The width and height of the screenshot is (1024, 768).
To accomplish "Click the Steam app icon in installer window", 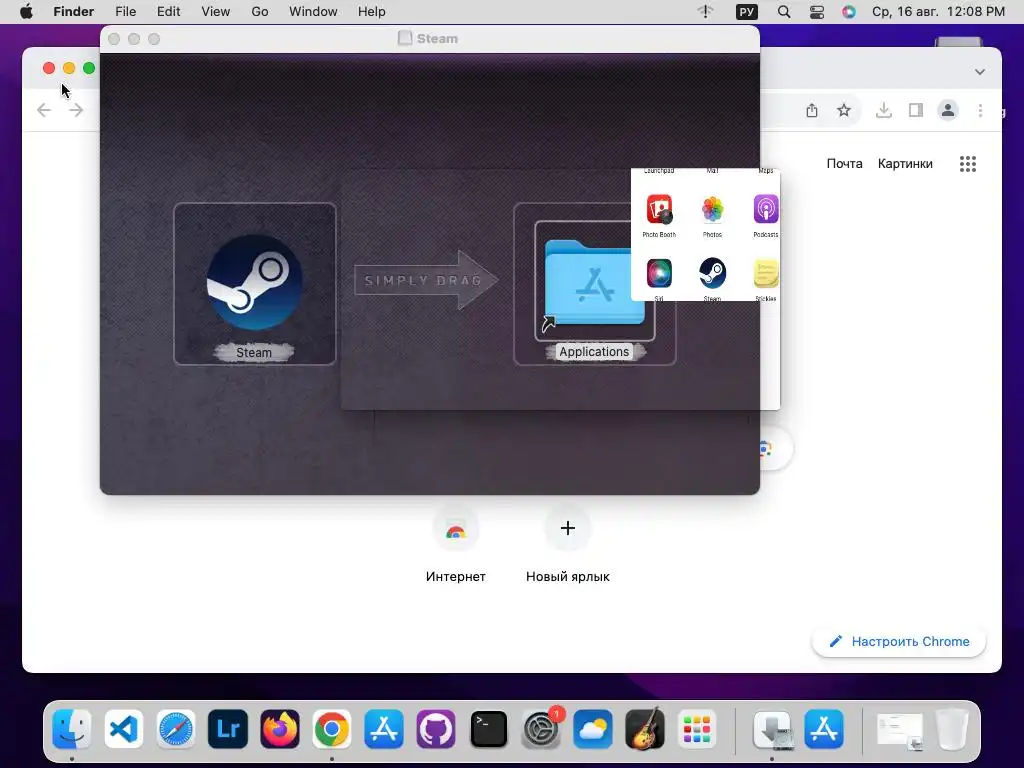I will (255, 282).
